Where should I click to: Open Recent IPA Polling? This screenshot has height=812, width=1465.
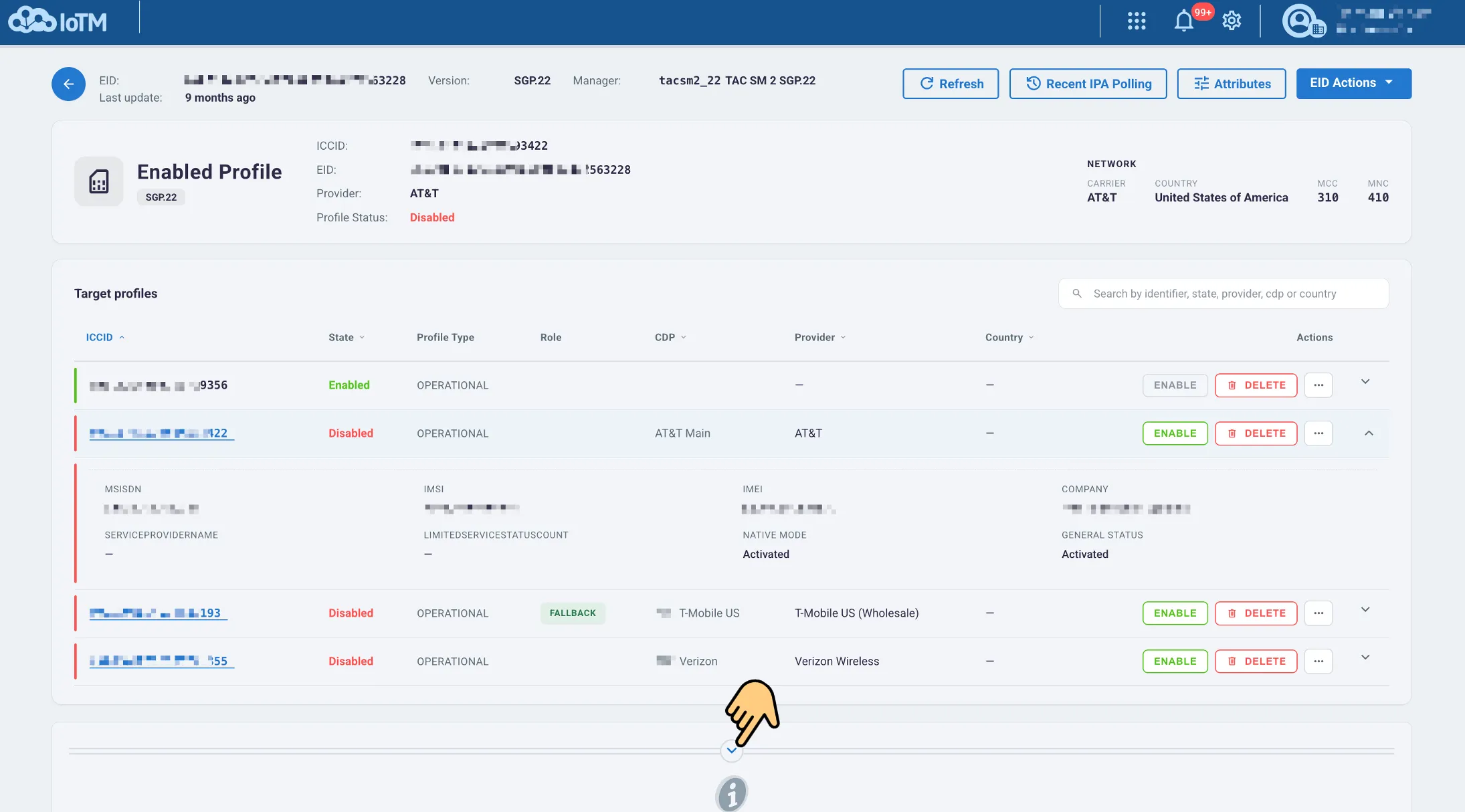(1088, 84)
